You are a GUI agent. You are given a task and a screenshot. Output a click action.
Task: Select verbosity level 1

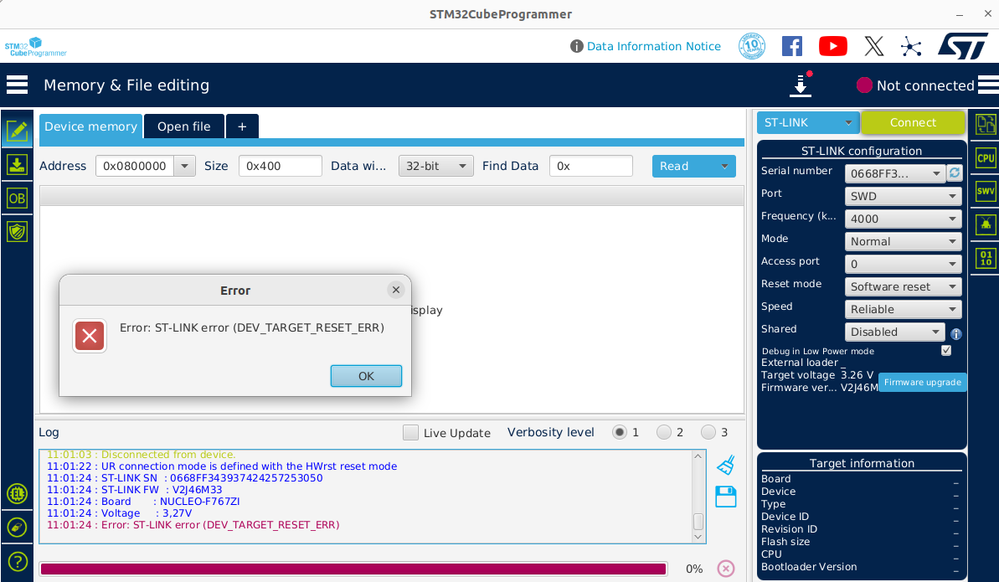619,432
